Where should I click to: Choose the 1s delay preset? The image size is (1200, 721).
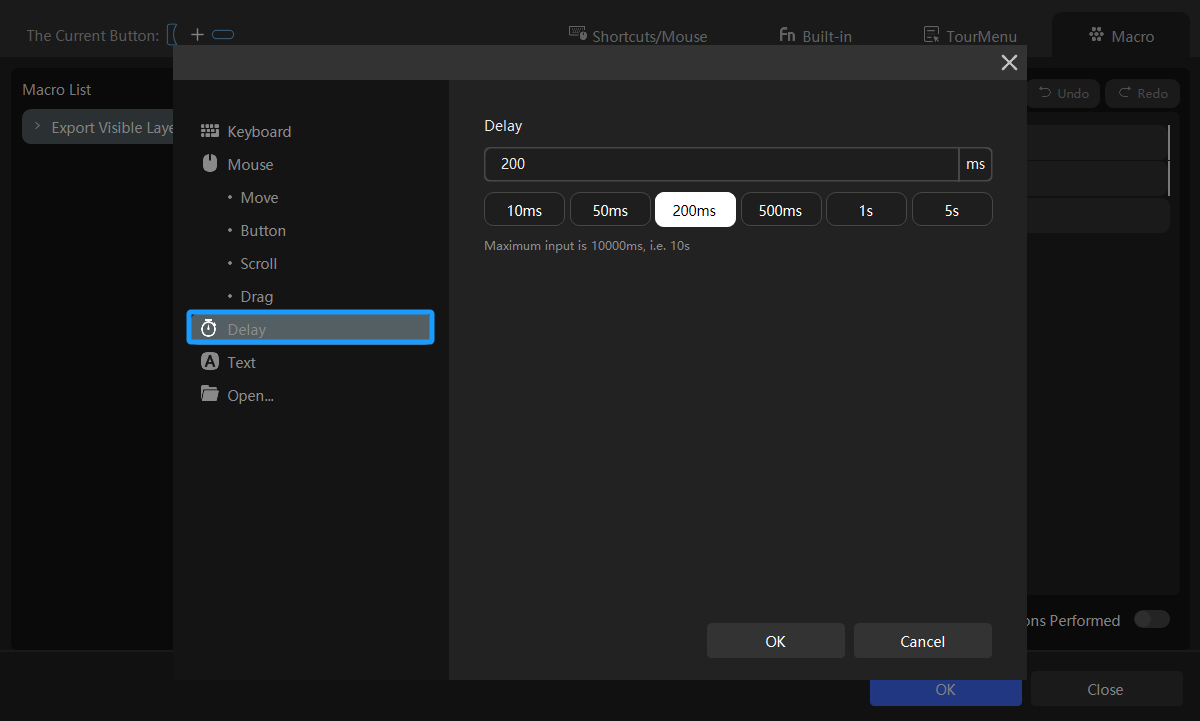pyautogui.click(x=866, y=210)
